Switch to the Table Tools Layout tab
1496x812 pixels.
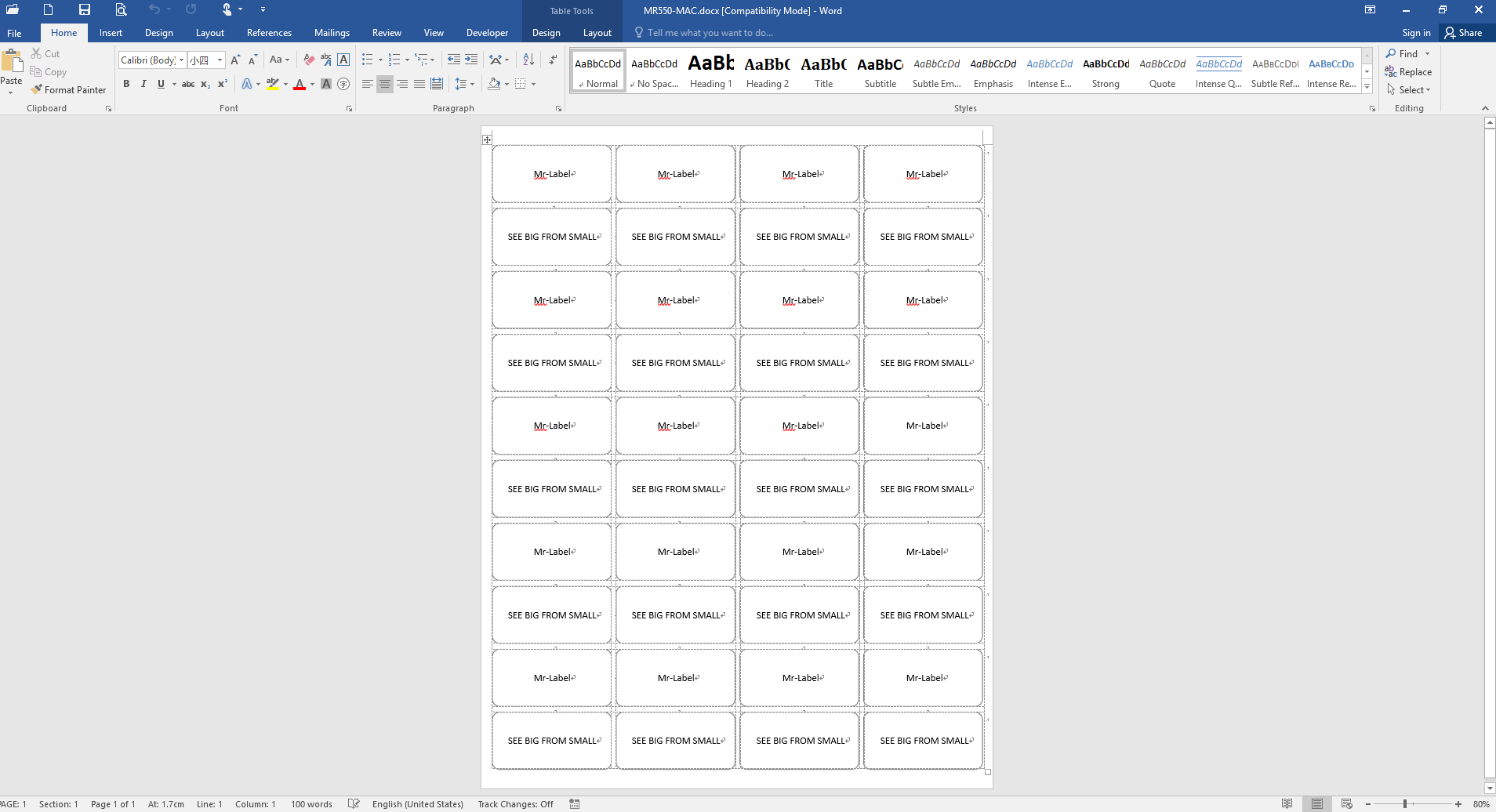pos(597,33)
